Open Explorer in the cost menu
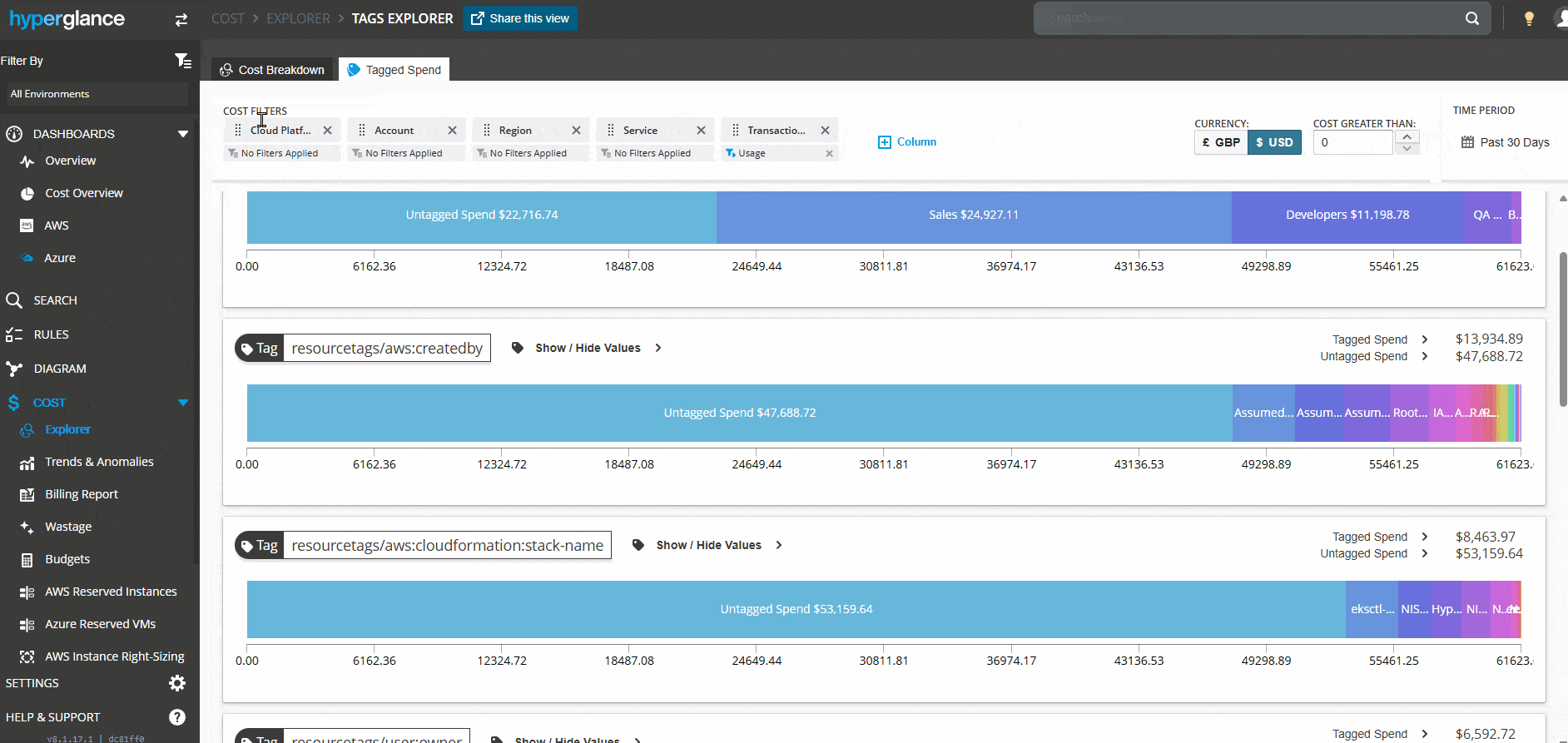Screen dimensions: 1568x743 tap(67, 429)
